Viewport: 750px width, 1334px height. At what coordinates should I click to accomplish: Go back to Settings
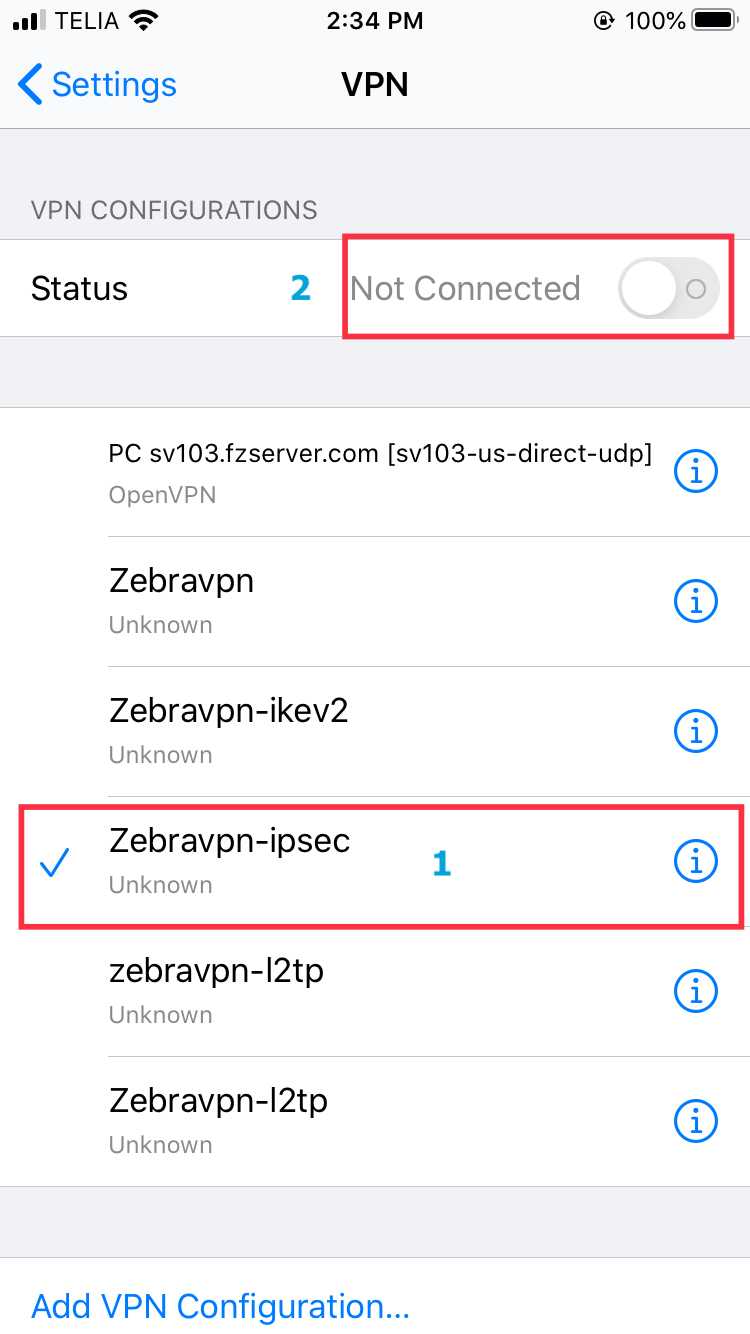click(x=98, y=85)
